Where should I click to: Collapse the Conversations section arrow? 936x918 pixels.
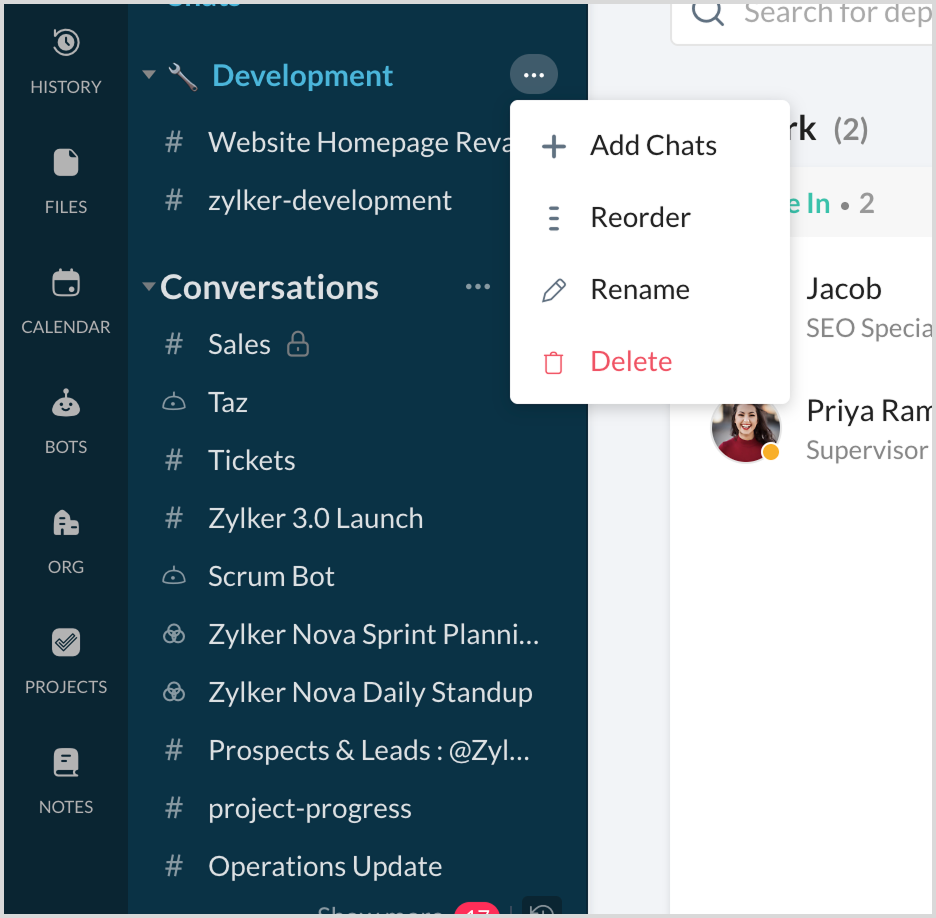pos(149,287)
